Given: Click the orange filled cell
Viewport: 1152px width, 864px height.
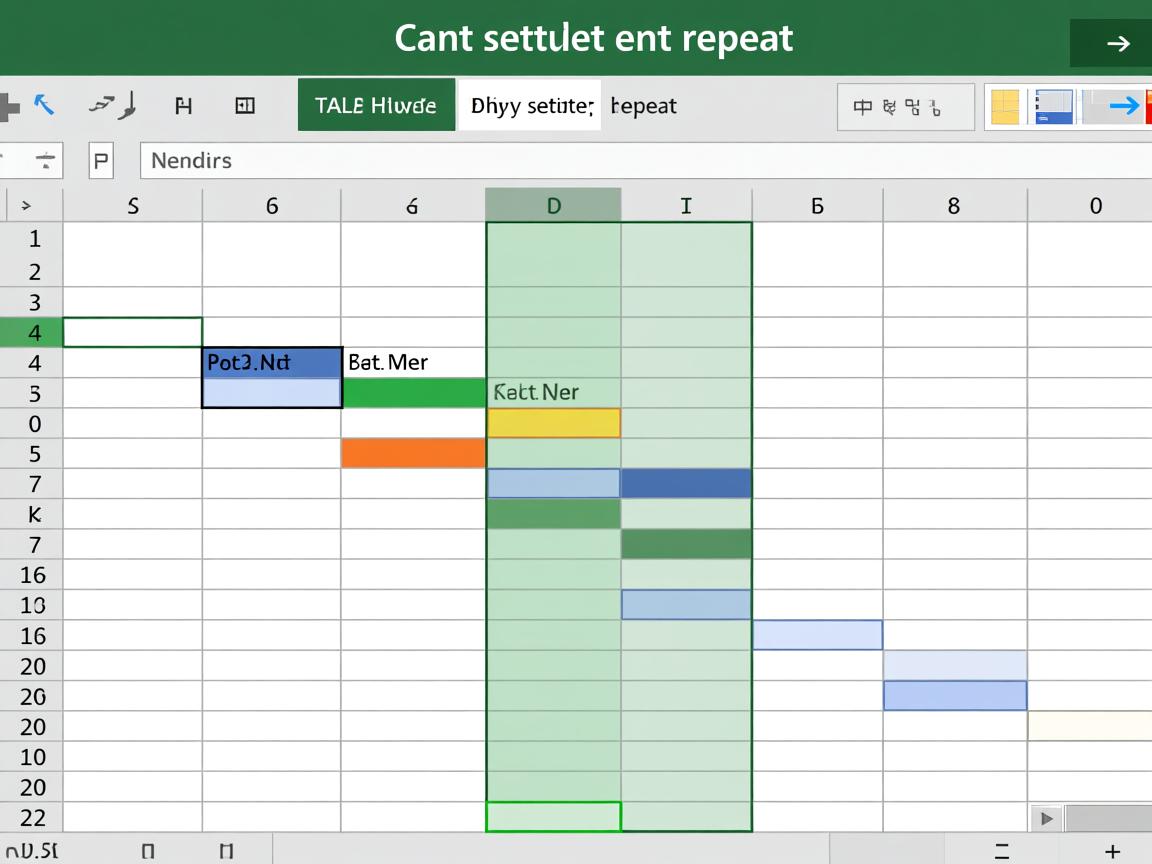Looking at the screenshot, I should coord(413,454).
